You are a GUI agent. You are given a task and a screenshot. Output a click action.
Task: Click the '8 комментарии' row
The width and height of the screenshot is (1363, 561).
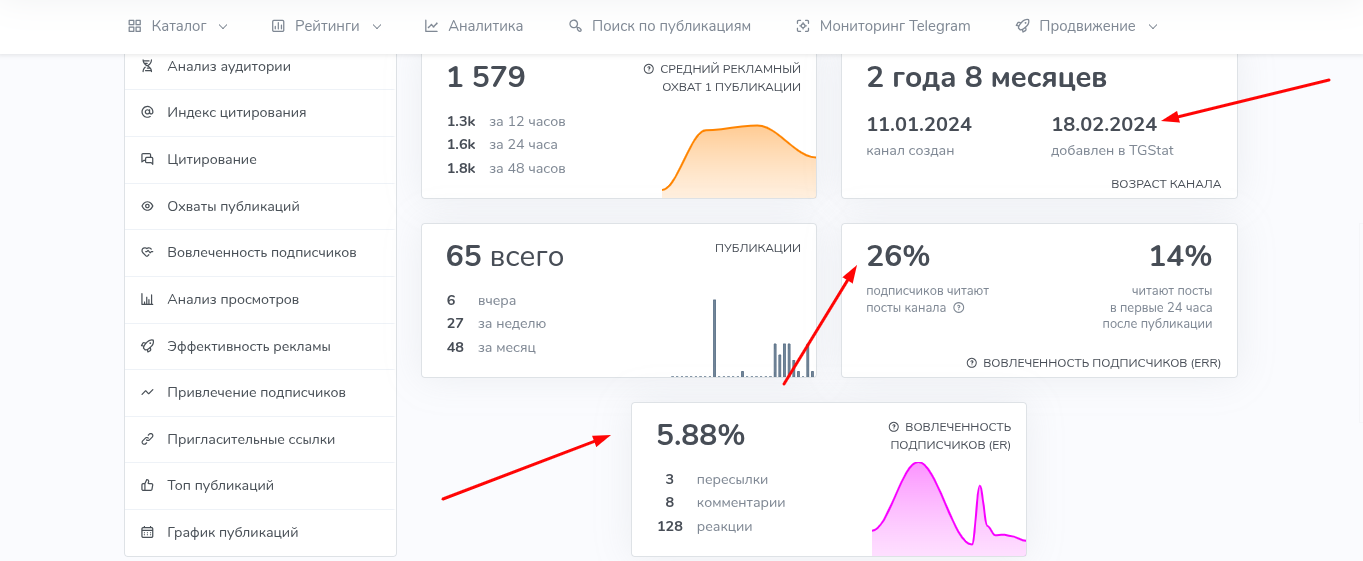click(725, 503)
